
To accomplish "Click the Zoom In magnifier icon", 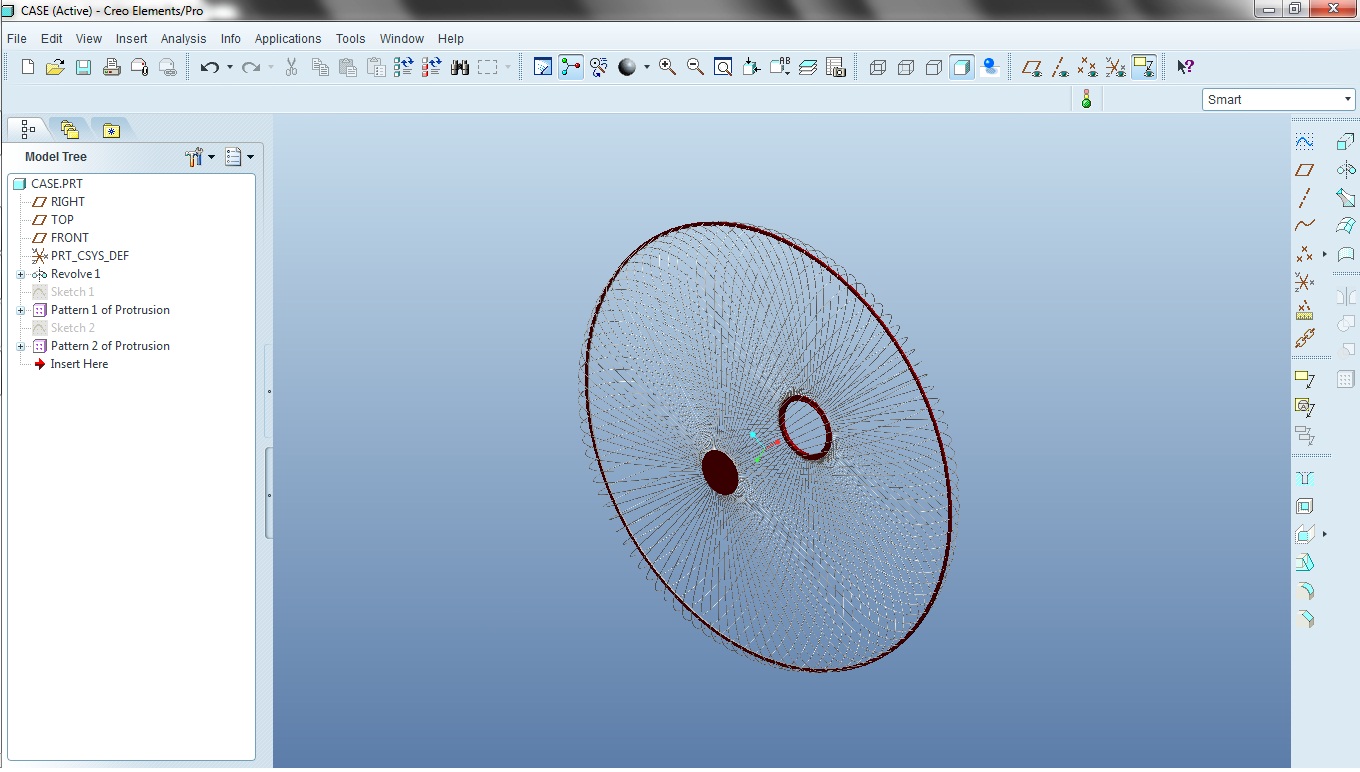I will 667,67.
